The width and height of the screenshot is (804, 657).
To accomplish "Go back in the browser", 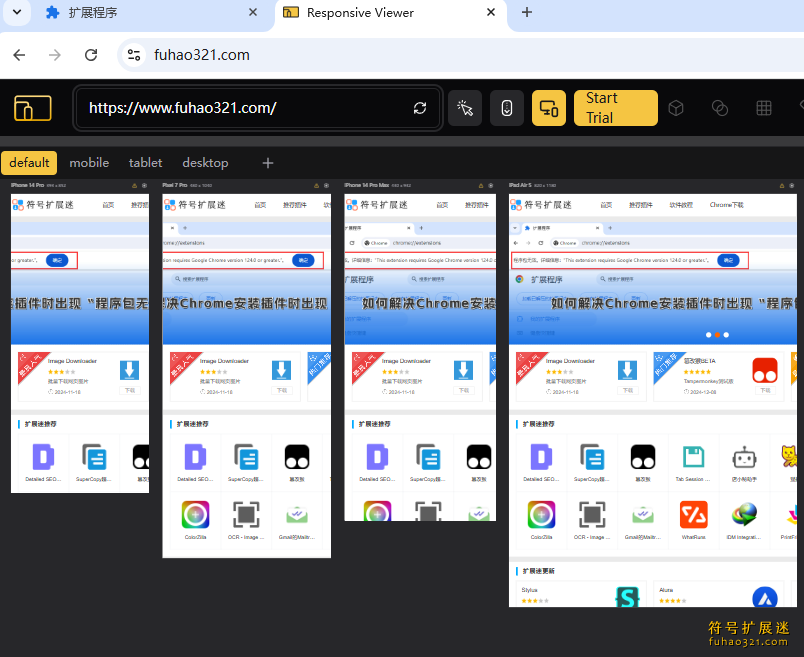I will (19, 55).
